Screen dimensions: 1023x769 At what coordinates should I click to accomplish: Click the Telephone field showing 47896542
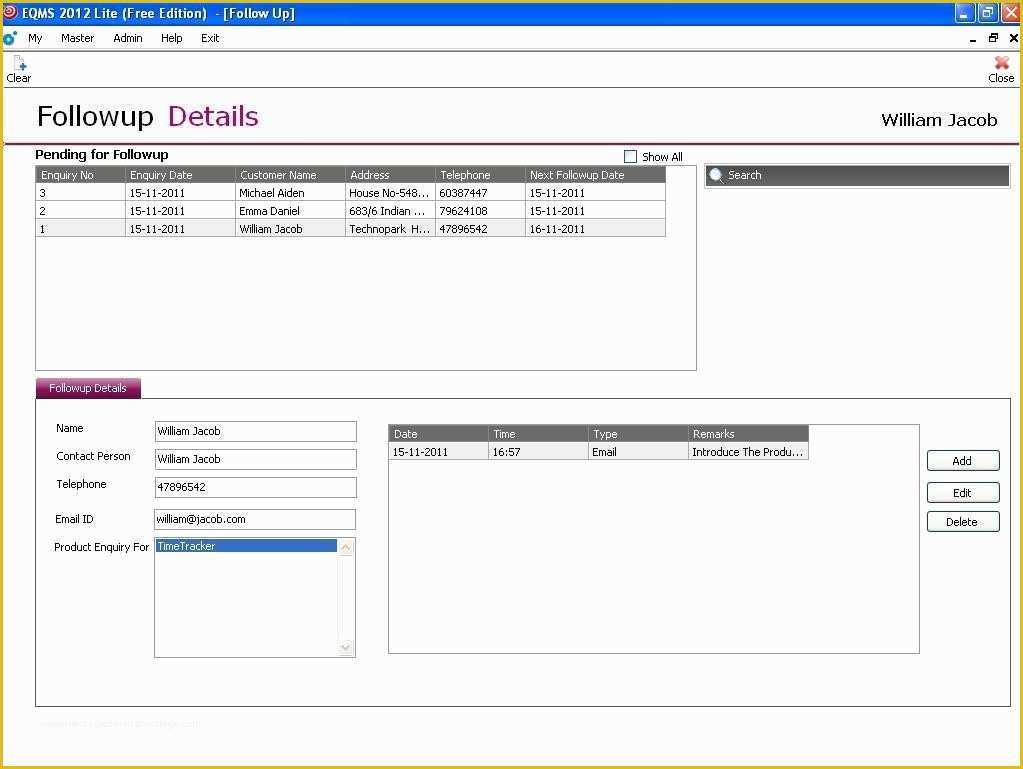point(256,487)
